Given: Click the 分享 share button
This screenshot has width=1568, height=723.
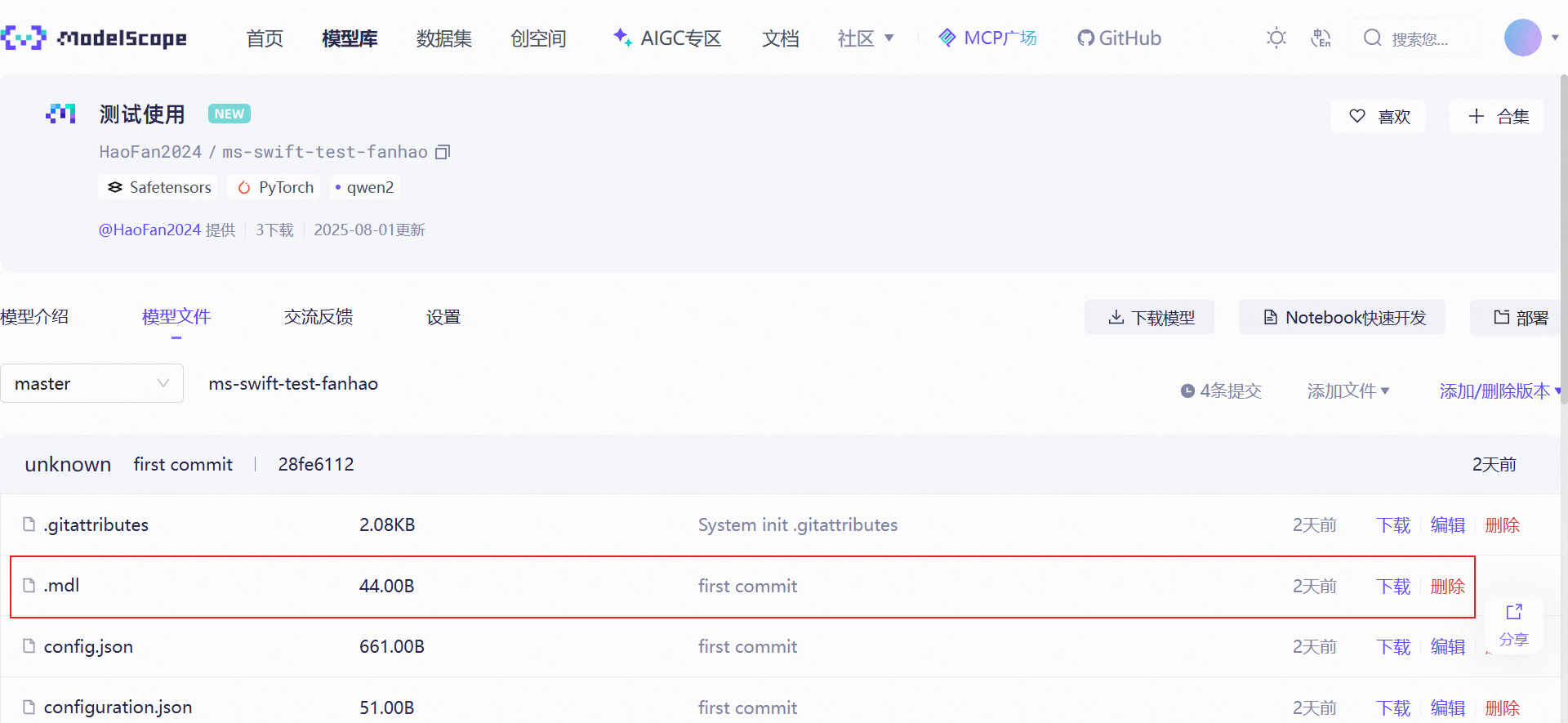Looking at the screenshot, I should coord(1513,625).
